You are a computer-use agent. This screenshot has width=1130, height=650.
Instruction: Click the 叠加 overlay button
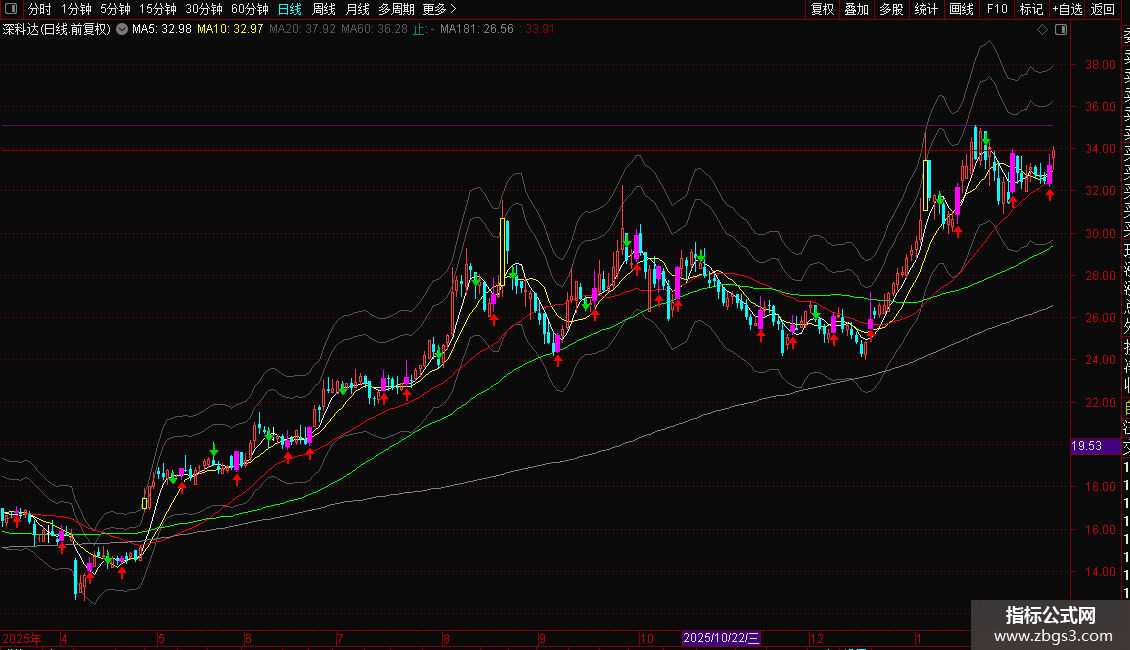(856, 9)
